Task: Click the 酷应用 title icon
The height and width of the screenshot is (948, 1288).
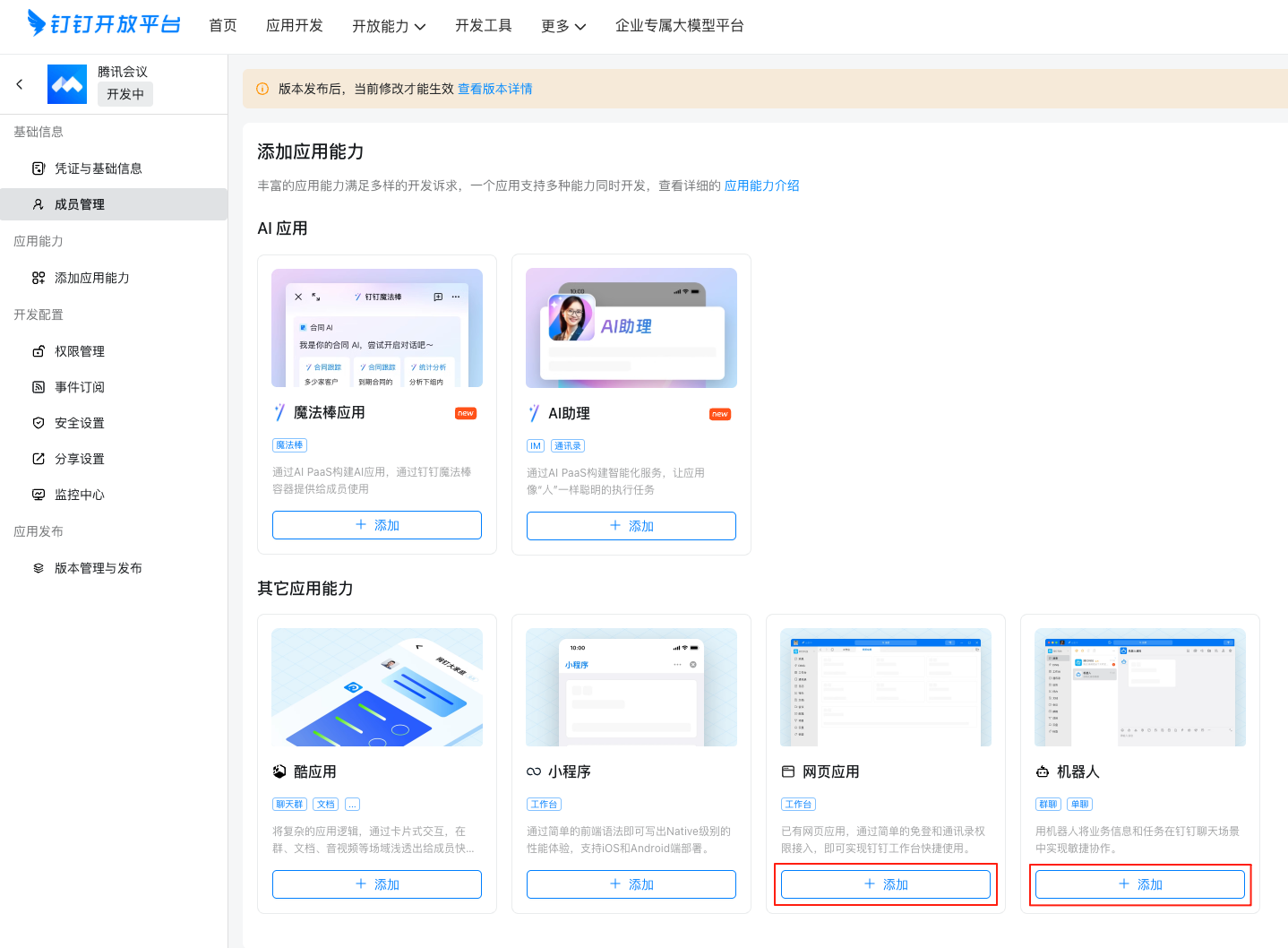Action: [279, 771]
